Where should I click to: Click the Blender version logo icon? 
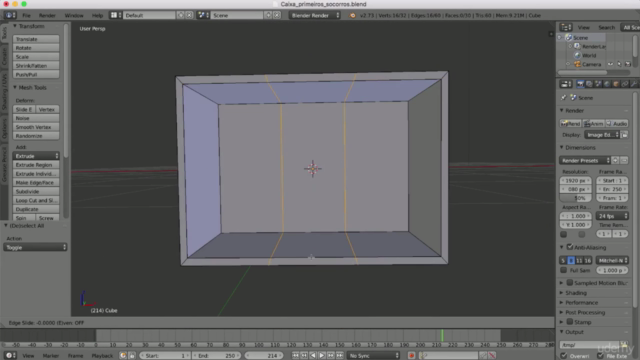(352, 16)
